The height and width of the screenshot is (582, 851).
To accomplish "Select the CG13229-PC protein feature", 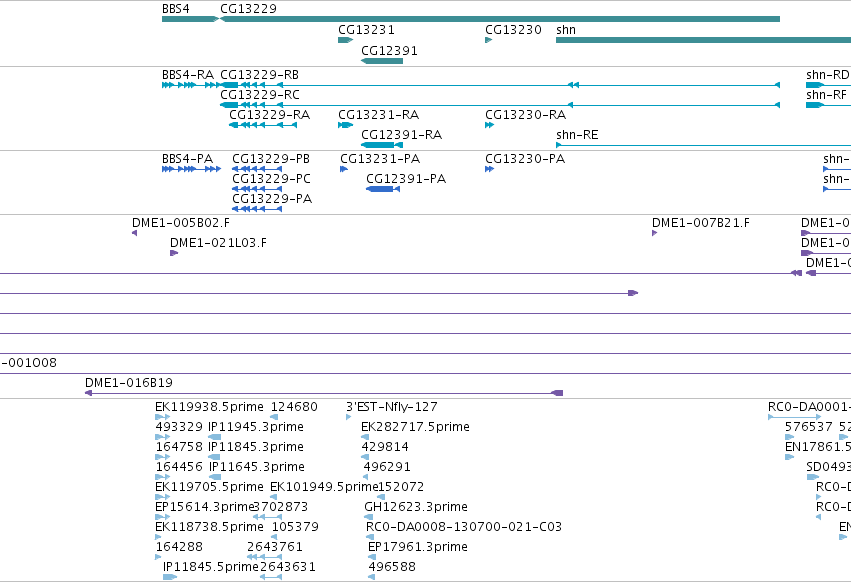I will 257,189.
